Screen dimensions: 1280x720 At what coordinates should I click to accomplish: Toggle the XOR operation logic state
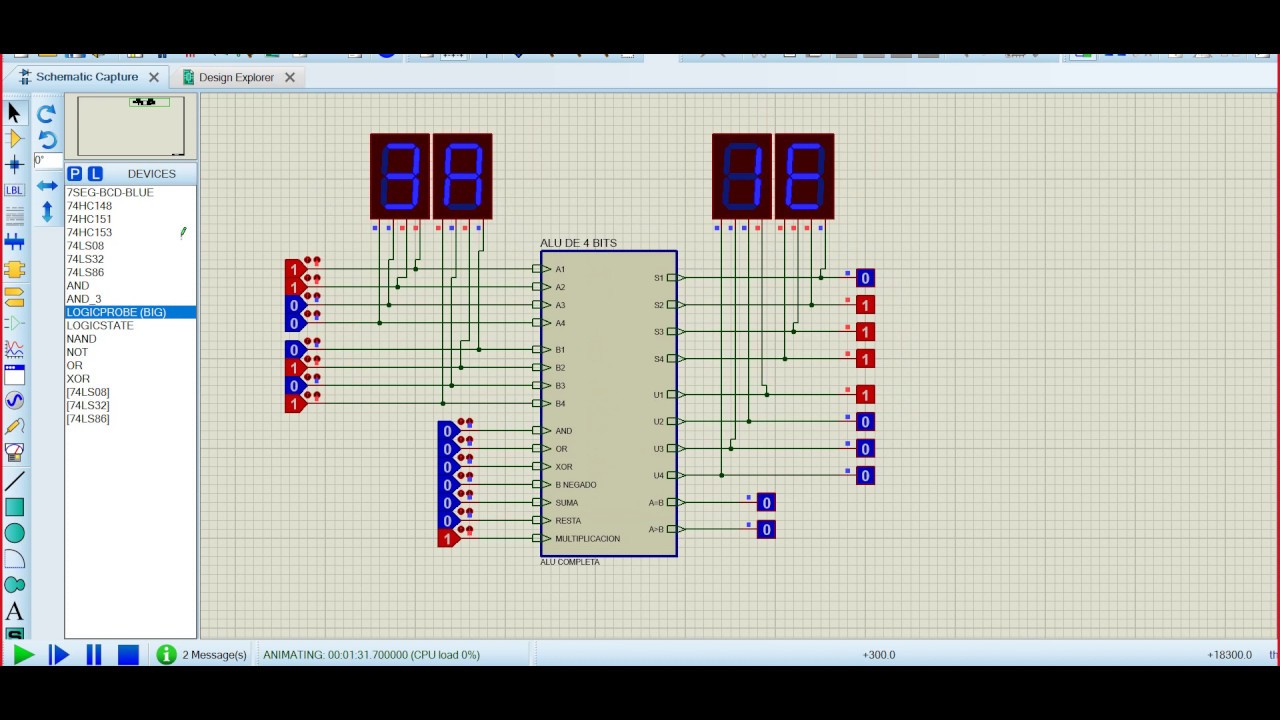pyautogui.click(x=447, y=467)
